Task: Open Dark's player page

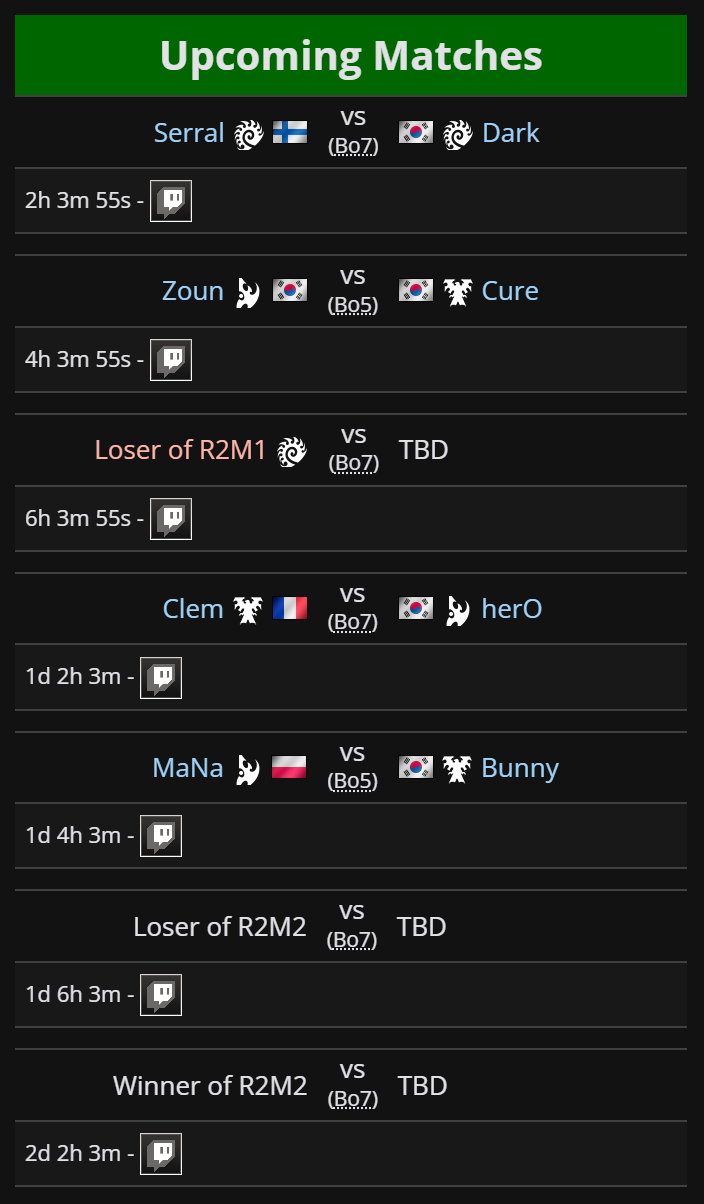Action: (511, 133)
